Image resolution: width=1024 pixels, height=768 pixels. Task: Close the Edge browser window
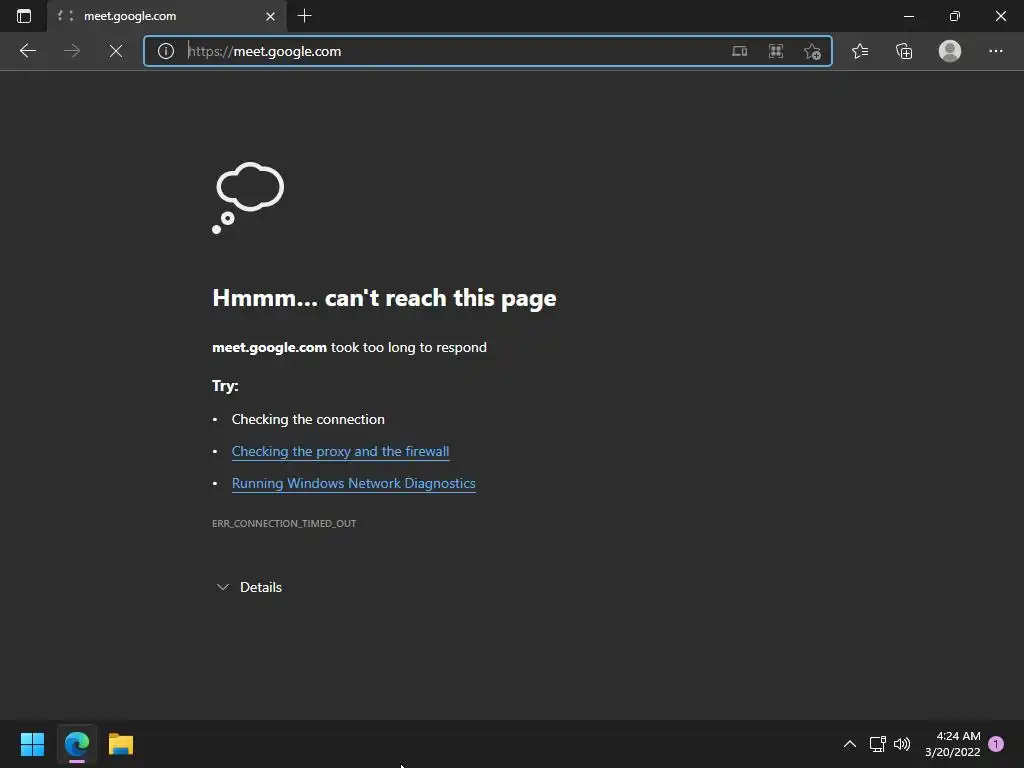[1000, 16]
